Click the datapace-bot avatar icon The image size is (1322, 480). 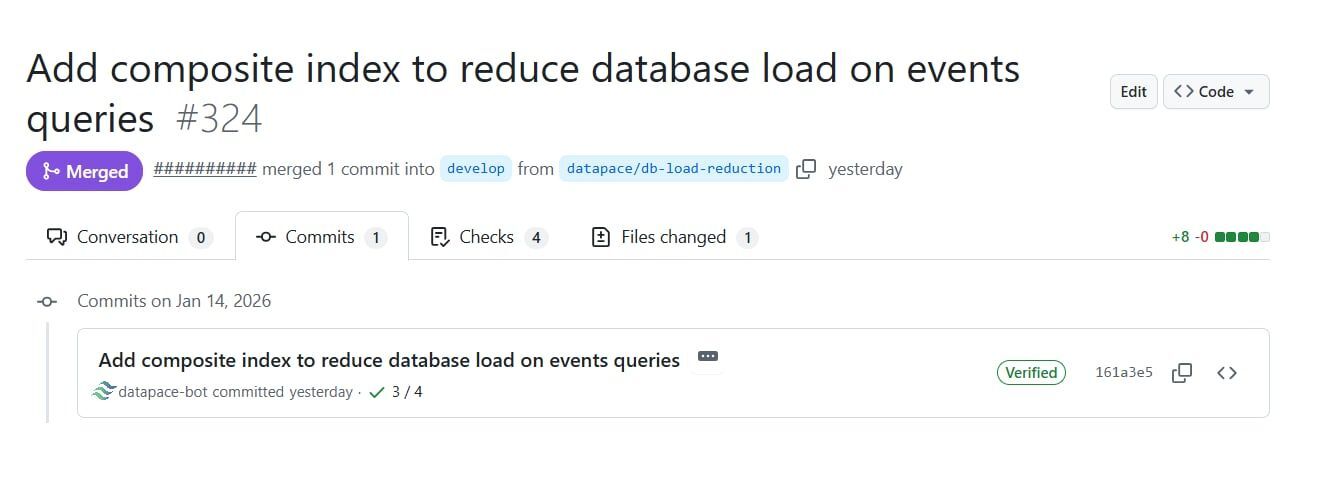tap(105, 392)
